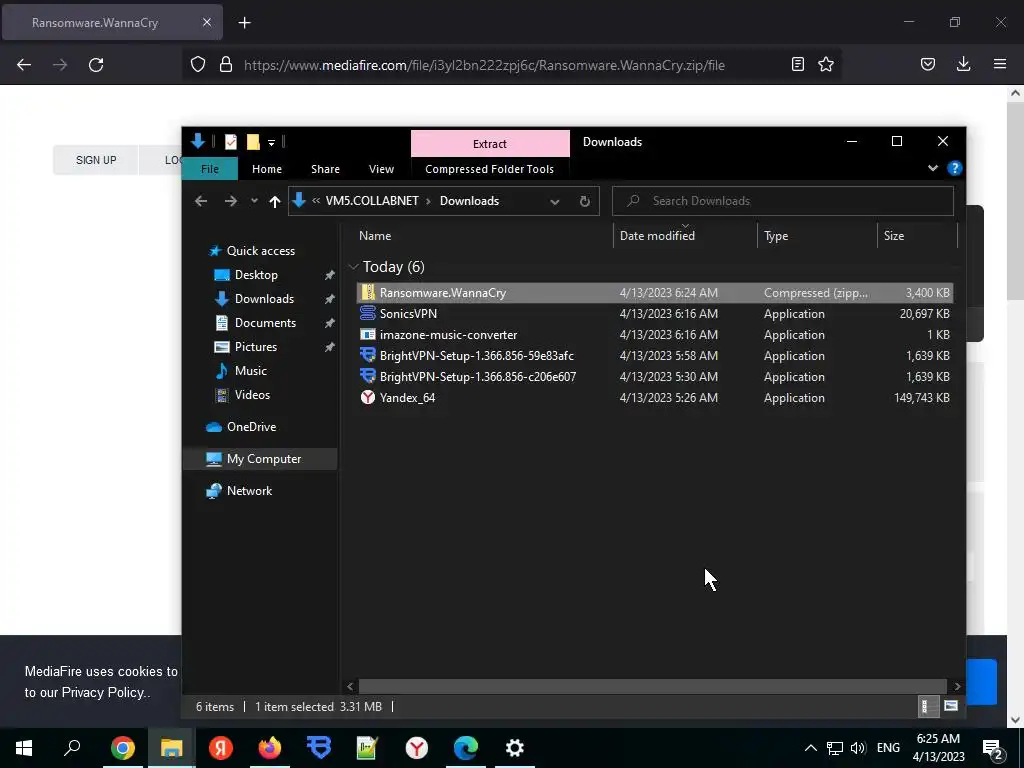Open Microsoft Edge from the taskbar
This screenshot has height=768, width=1024.
click(466, 748)
